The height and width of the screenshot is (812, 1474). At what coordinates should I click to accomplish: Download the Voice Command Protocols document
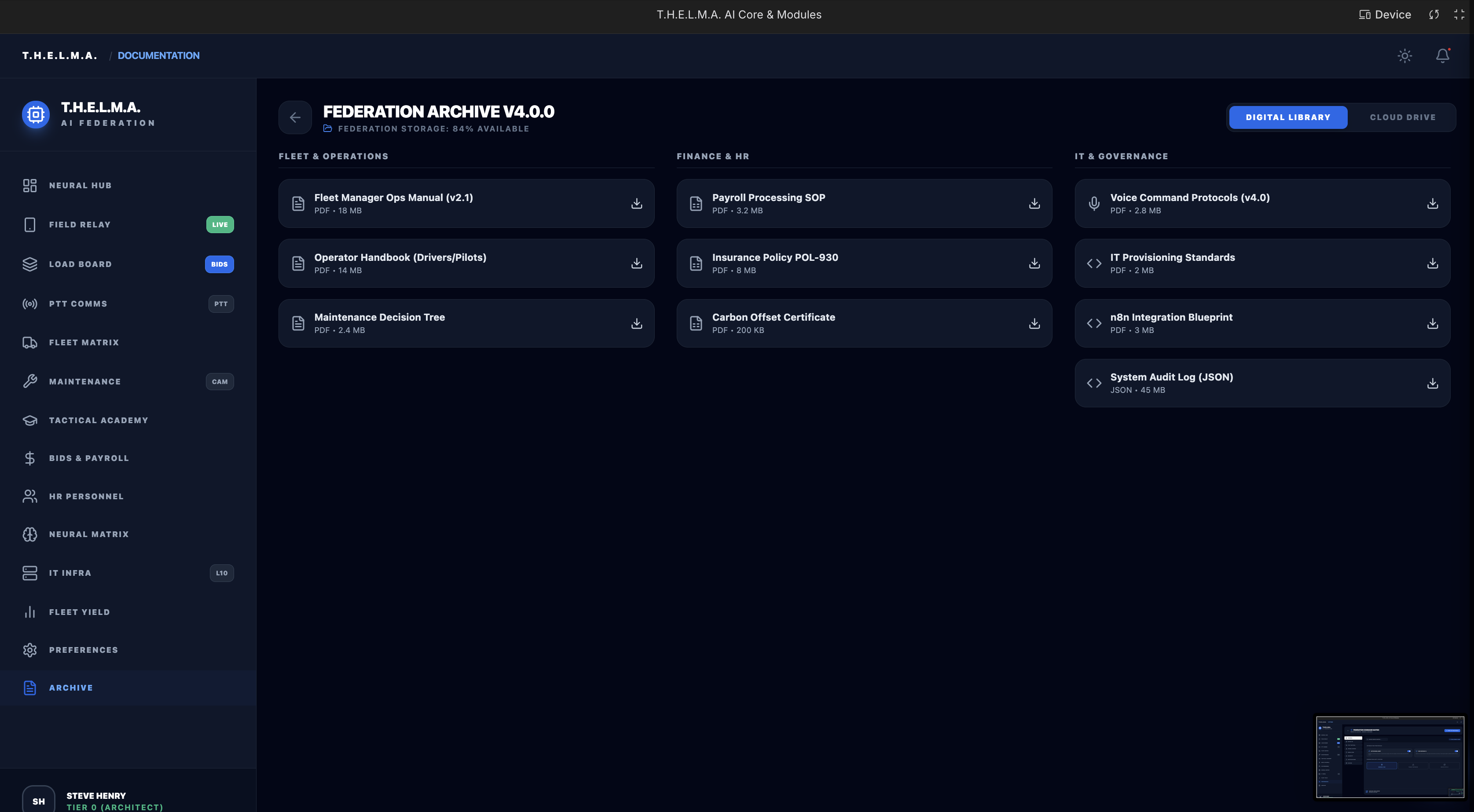point(1432,204)
